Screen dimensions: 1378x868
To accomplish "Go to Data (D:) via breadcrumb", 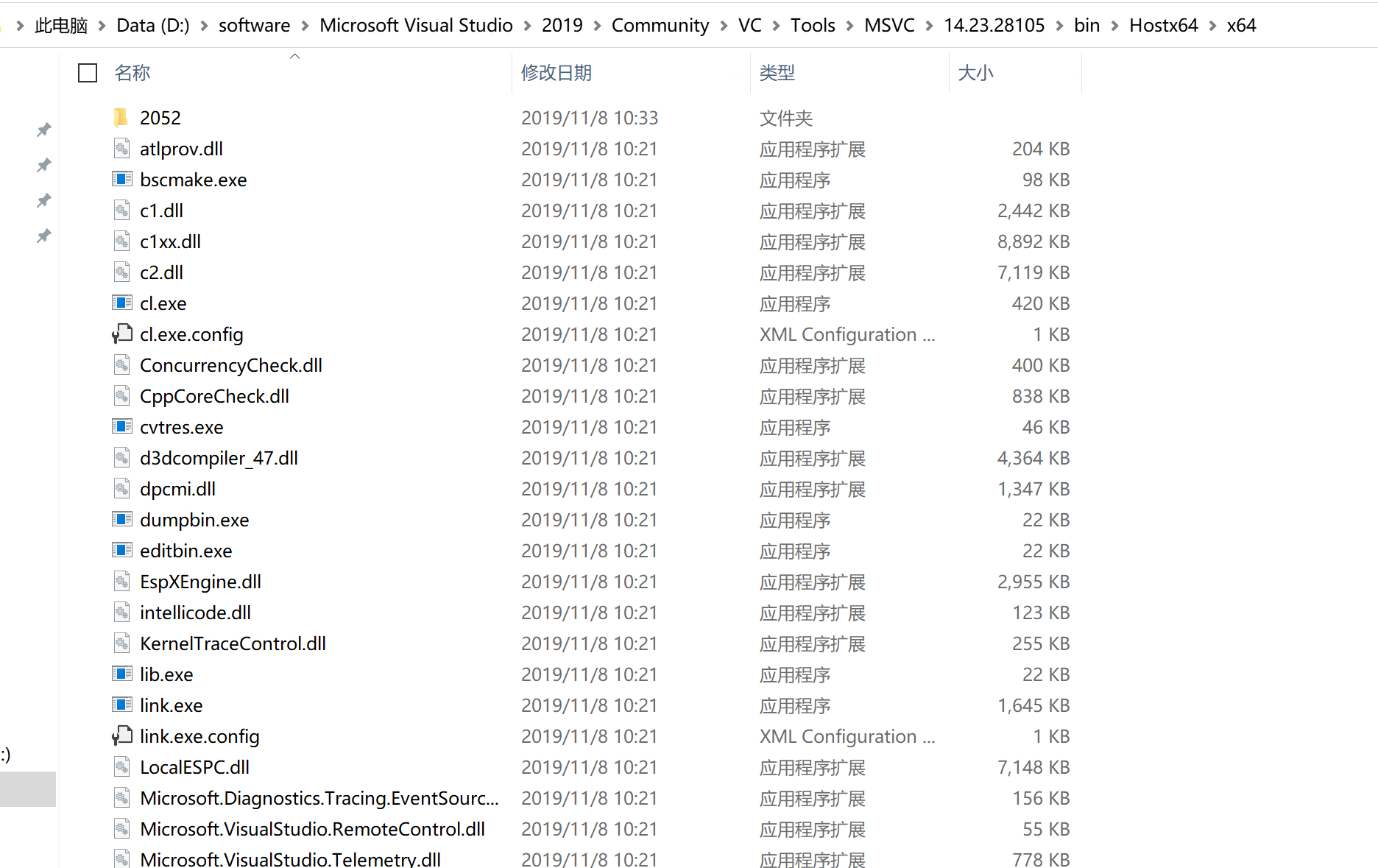I will 152,24.
